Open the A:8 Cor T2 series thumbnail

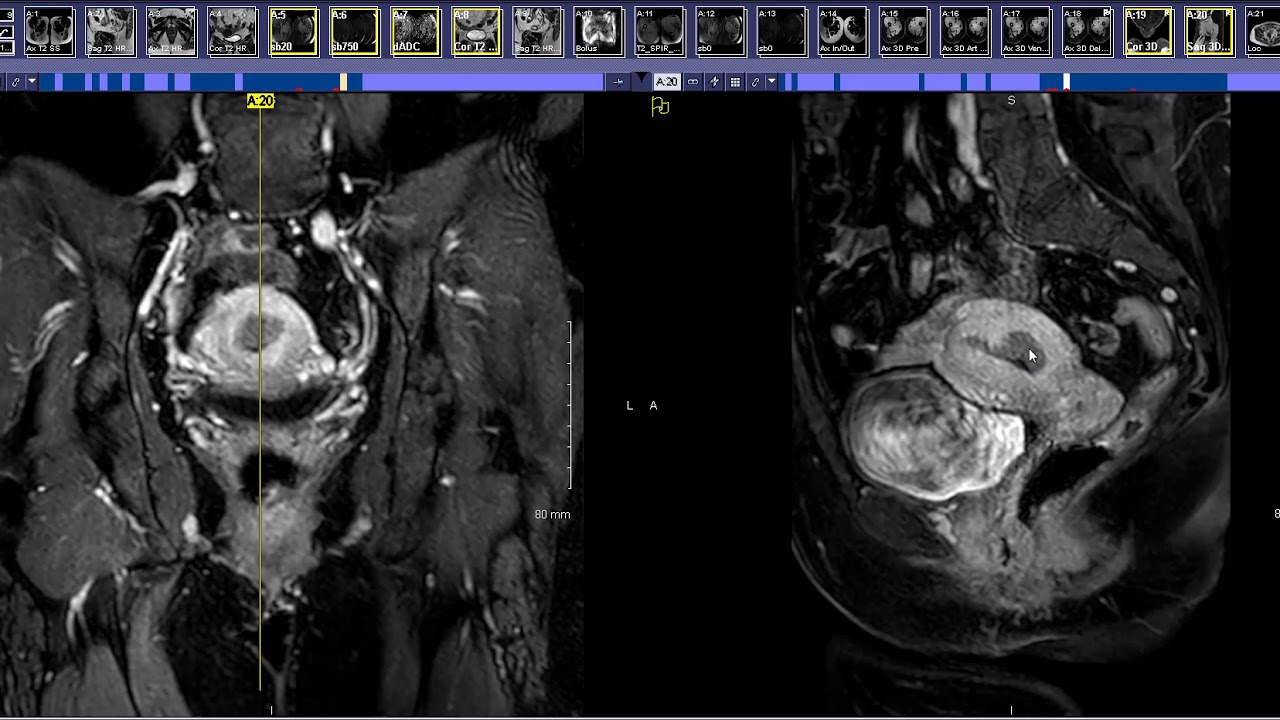tap(476, 31)
